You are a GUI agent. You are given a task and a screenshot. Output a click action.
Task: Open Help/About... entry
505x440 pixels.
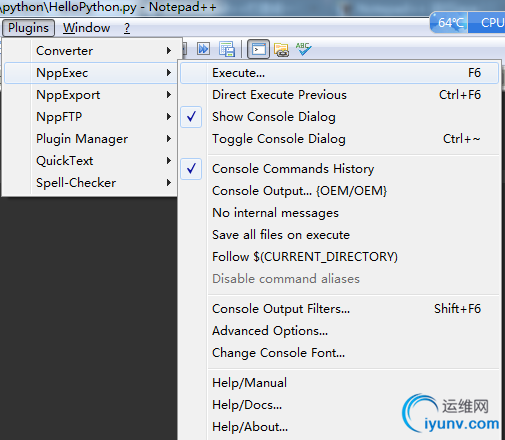coord(339,427)
